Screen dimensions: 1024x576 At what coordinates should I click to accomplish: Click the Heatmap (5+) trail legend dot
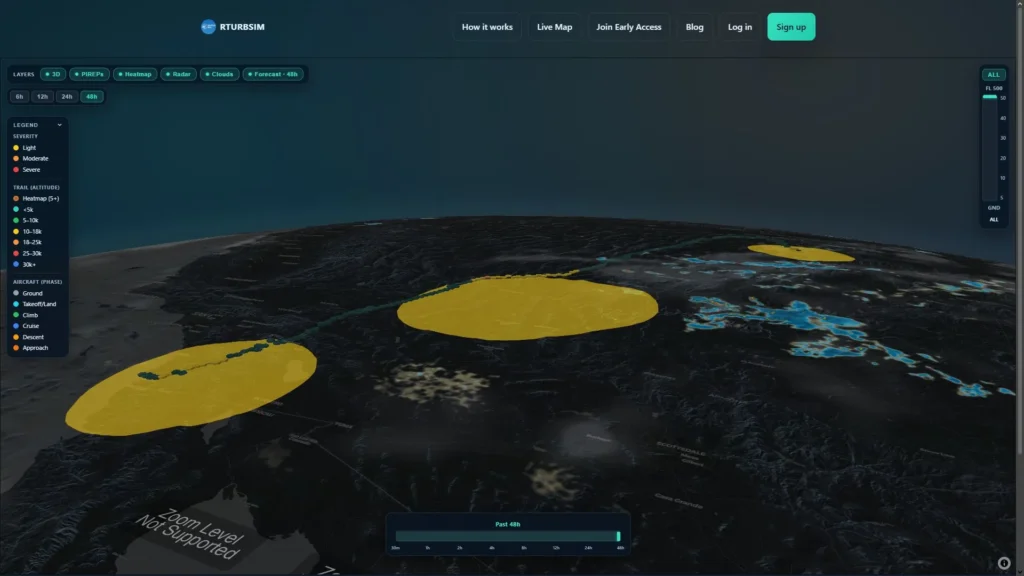tap(16, 199)
